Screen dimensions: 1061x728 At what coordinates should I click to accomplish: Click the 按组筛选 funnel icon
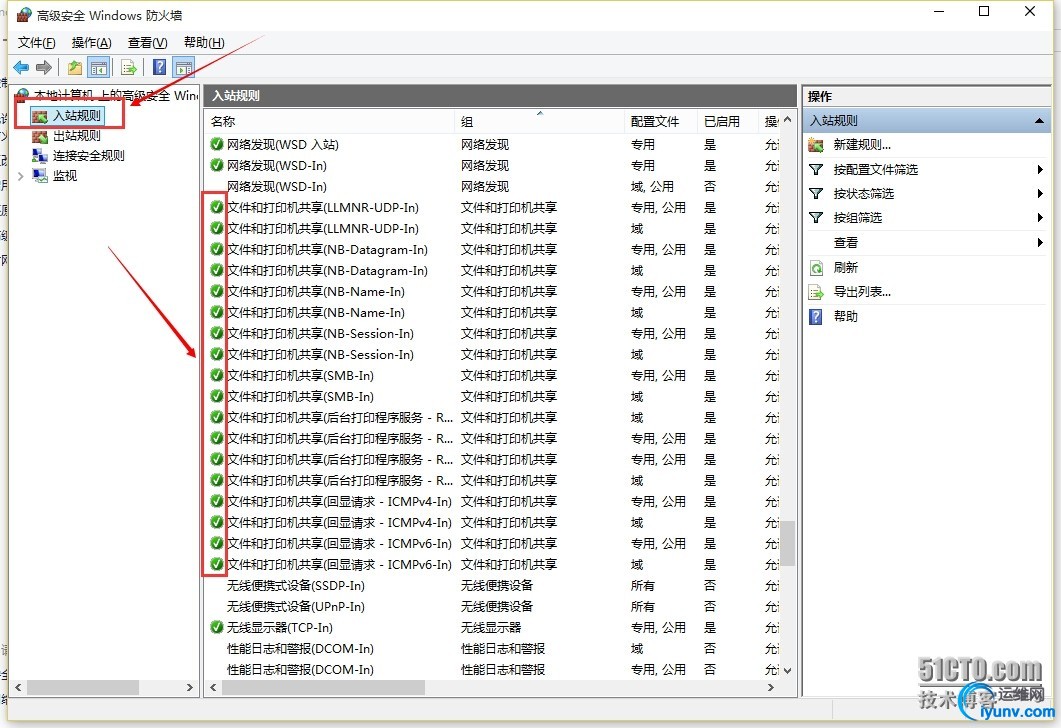817,217
